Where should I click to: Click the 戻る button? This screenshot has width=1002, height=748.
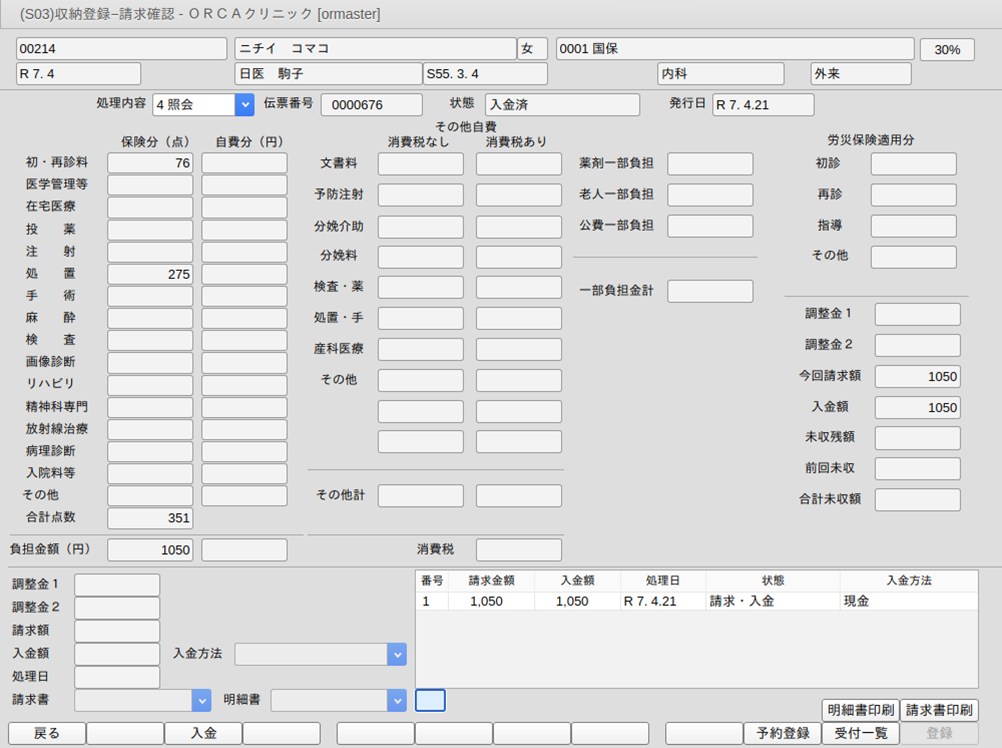pos(47,733)
